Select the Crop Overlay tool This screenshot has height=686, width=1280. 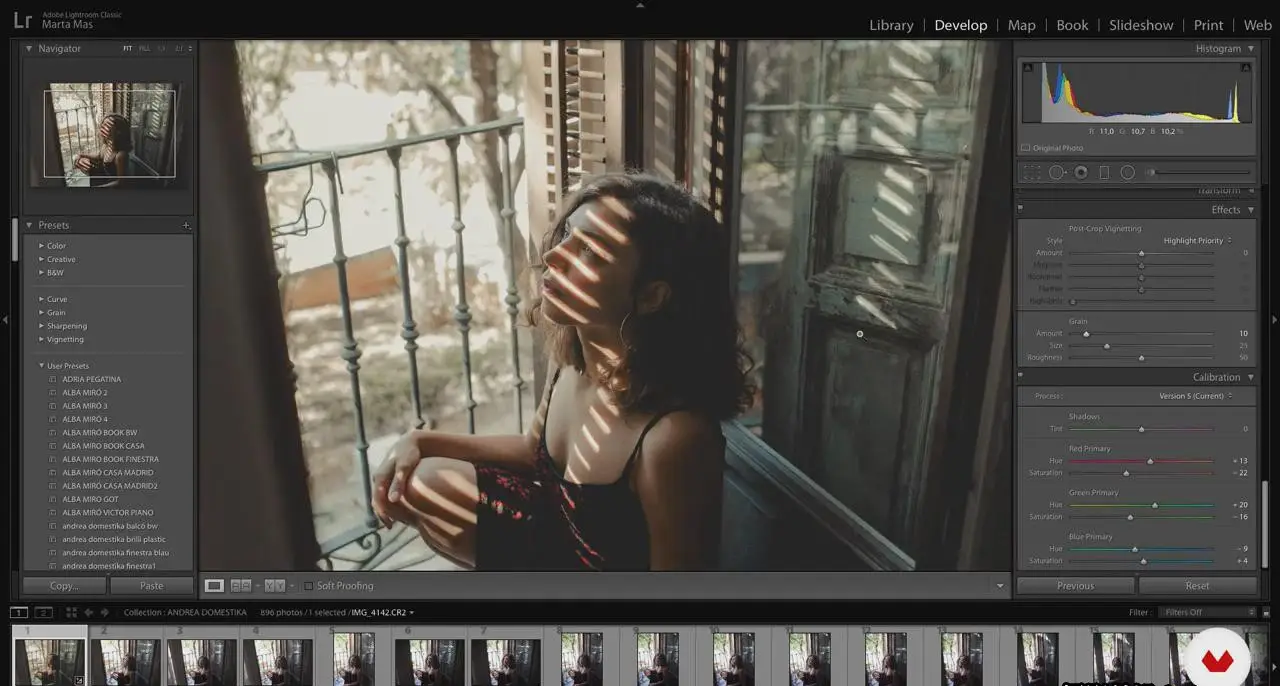[x=1032, y=173]
